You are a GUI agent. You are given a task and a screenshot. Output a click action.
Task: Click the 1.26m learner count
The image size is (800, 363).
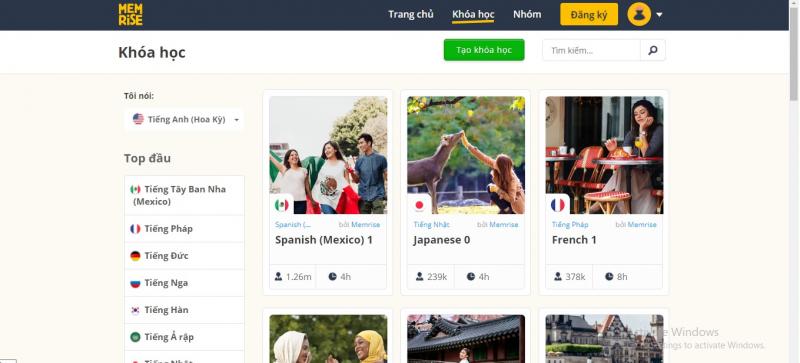pyautogui.click(x=298, y=277)
